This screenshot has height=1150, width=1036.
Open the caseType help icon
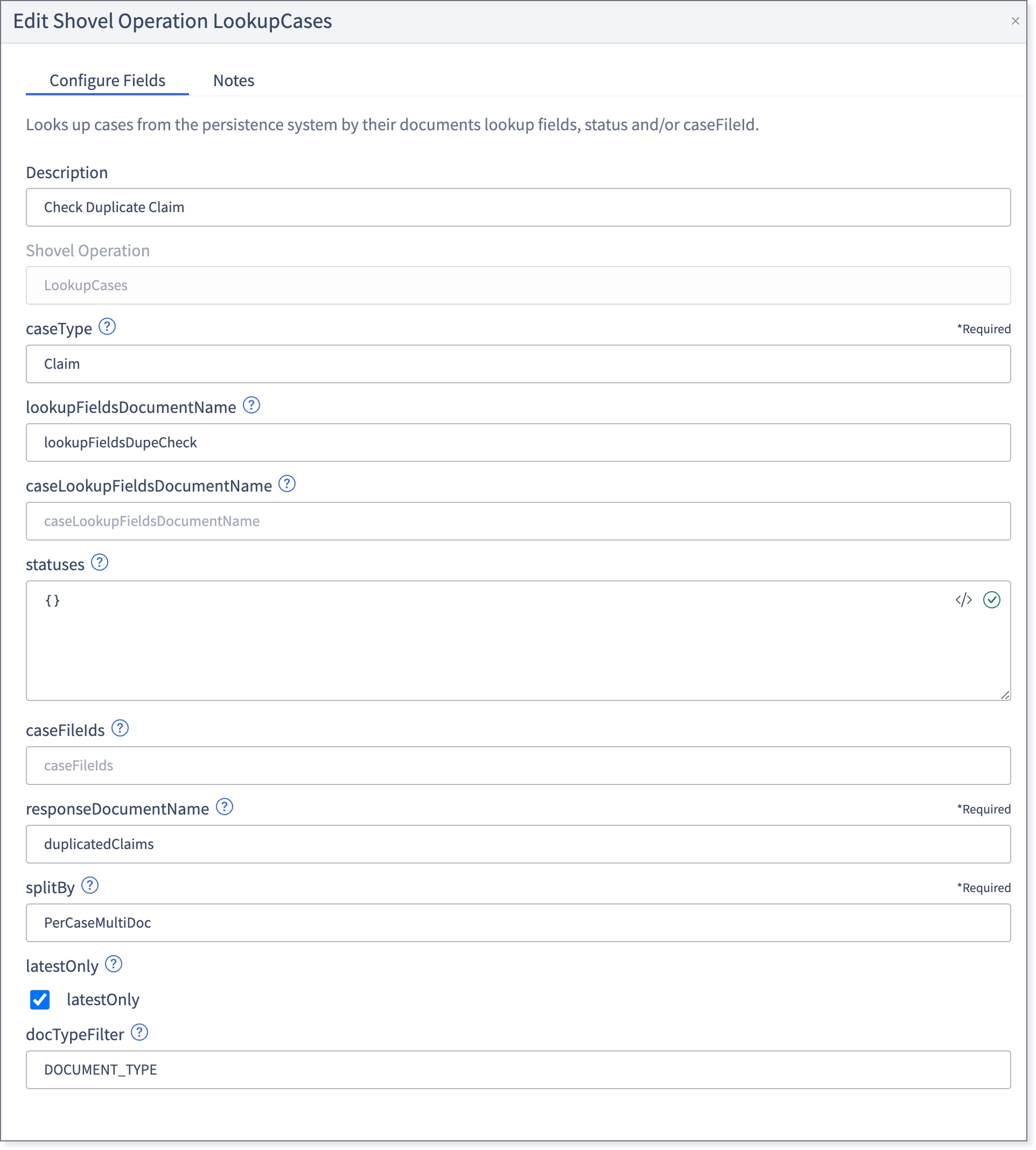tap(107, 327)
